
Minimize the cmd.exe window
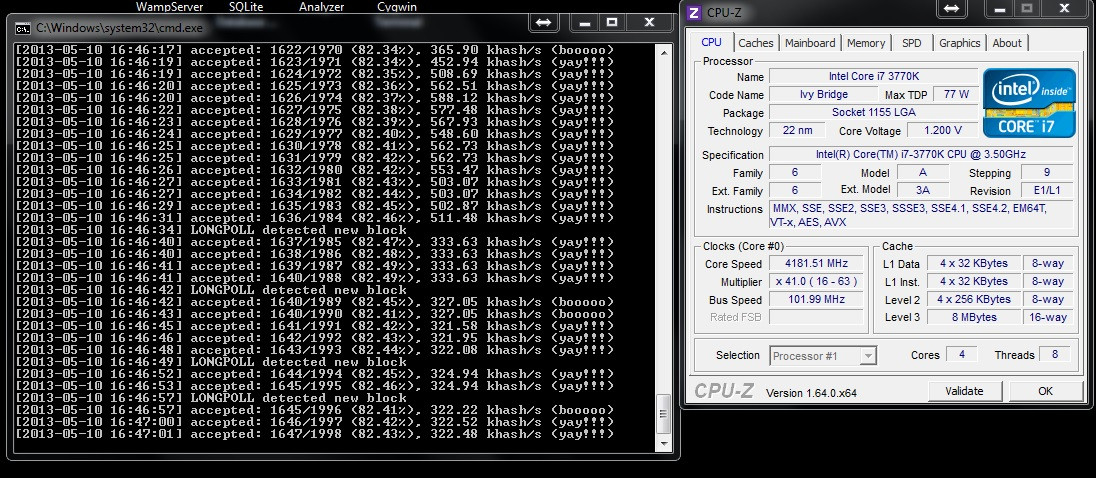585,23
